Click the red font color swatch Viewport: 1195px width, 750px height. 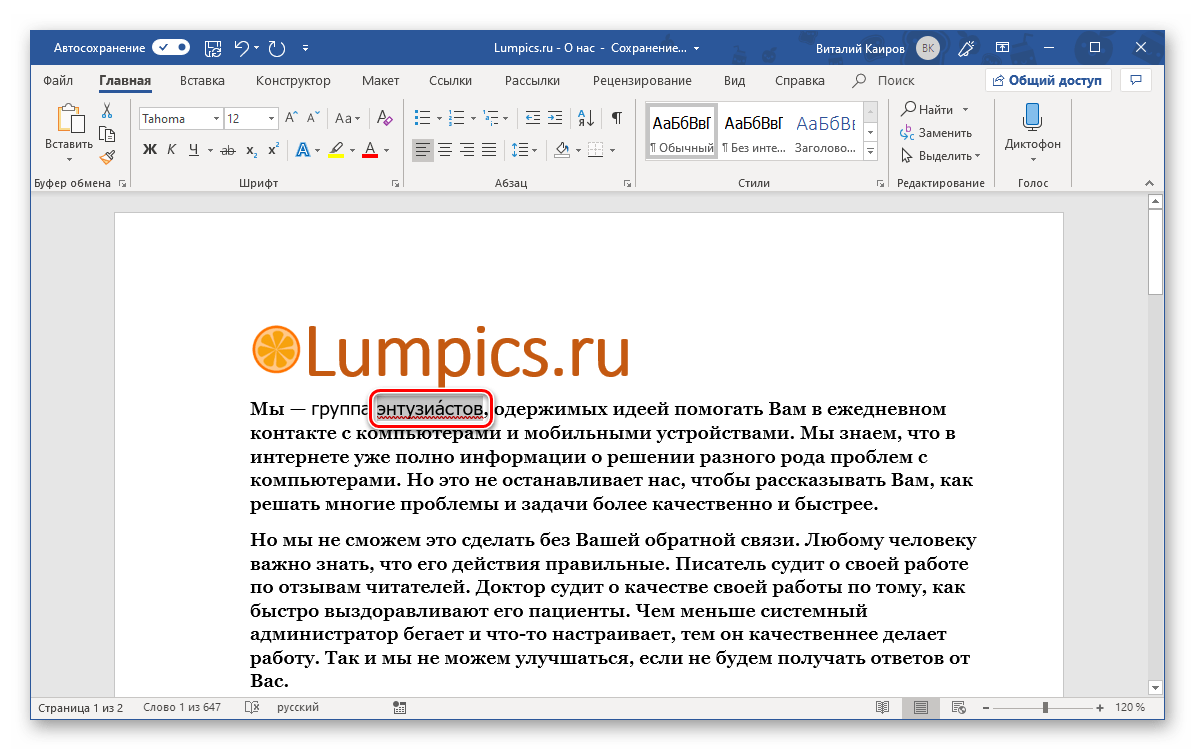pyautogui.click(x=370, y=150)
